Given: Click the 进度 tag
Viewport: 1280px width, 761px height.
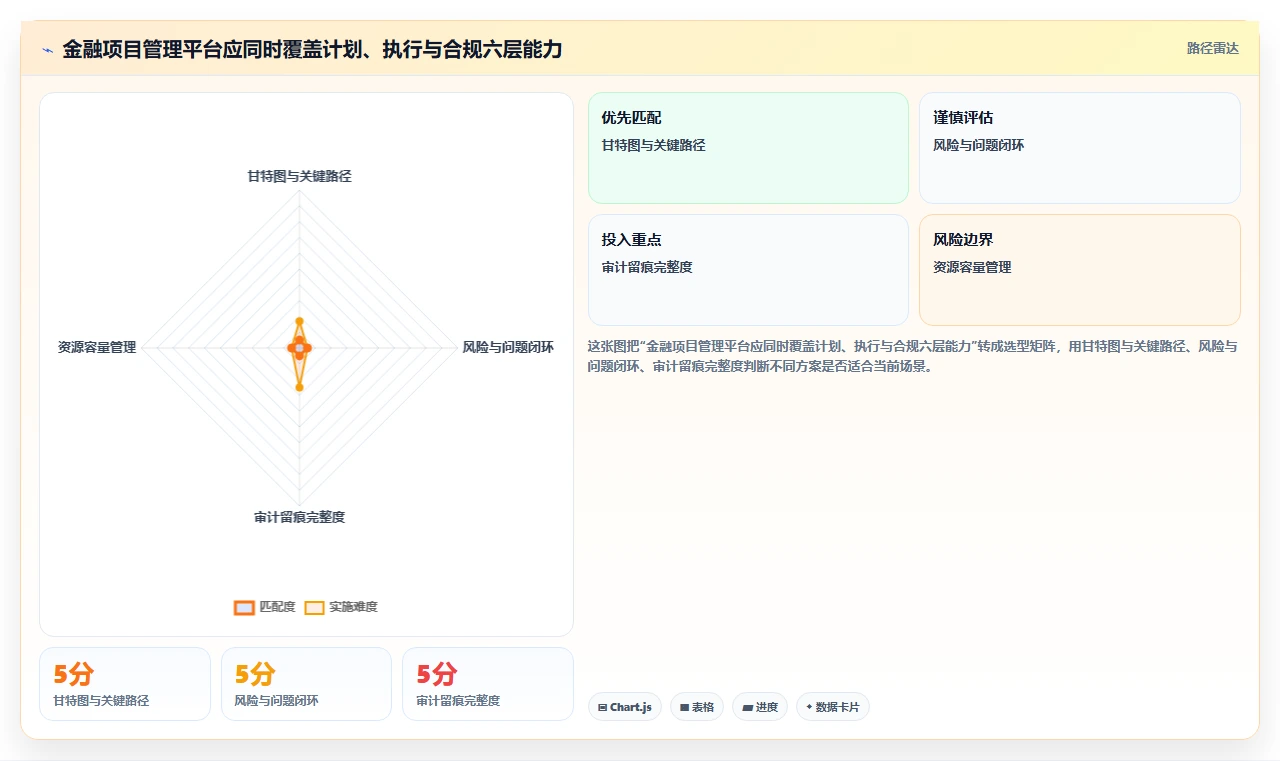Looking at the screenshot, I should point(760,707).
